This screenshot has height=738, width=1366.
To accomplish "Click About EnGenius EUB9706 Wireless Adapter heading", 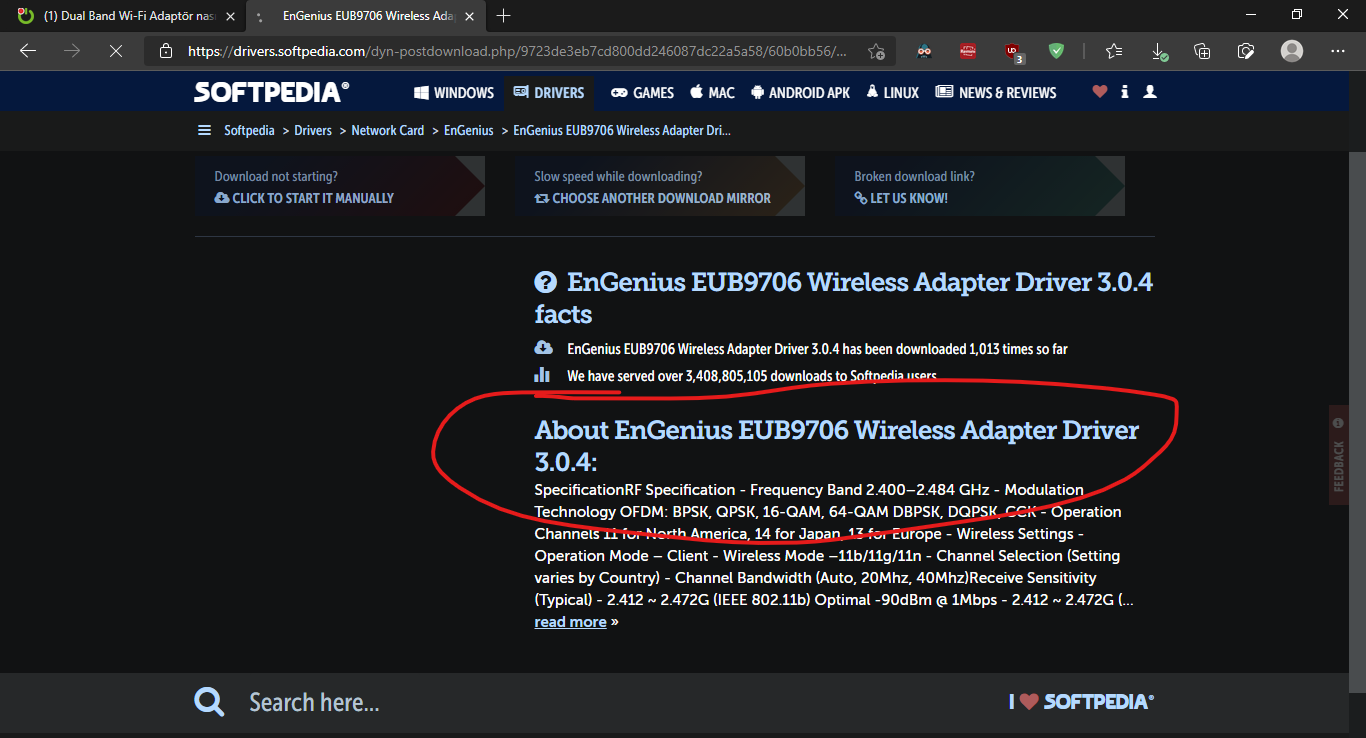I will [x=837, y=446].
